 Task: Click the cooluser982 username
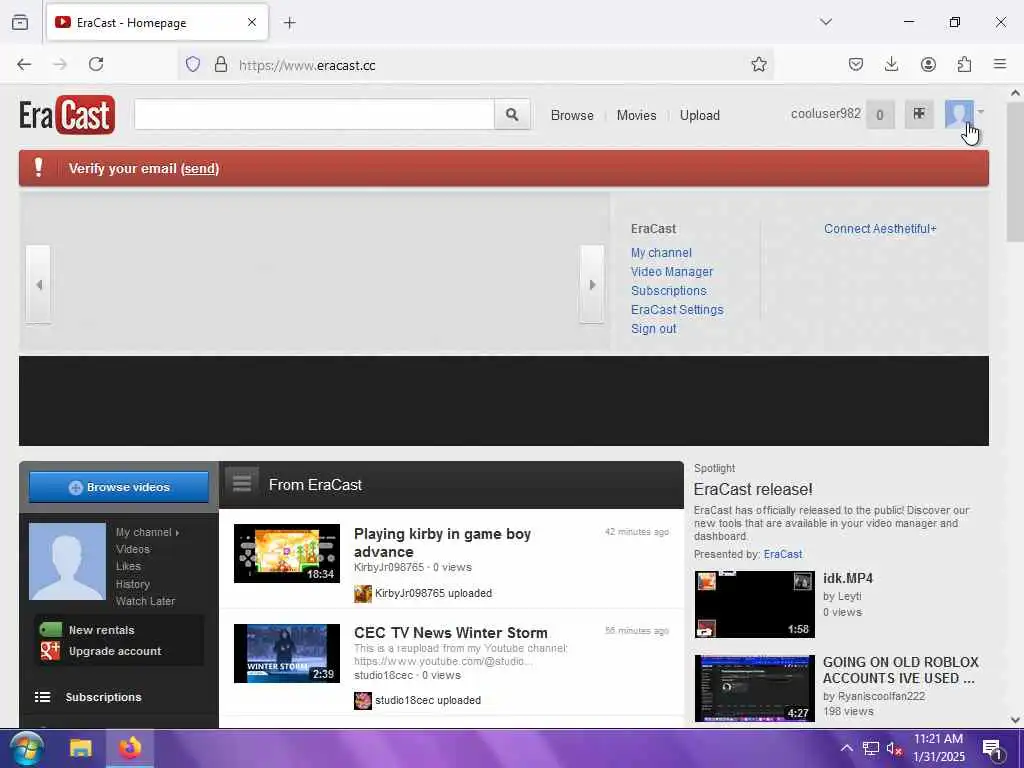tap(825, 114)
